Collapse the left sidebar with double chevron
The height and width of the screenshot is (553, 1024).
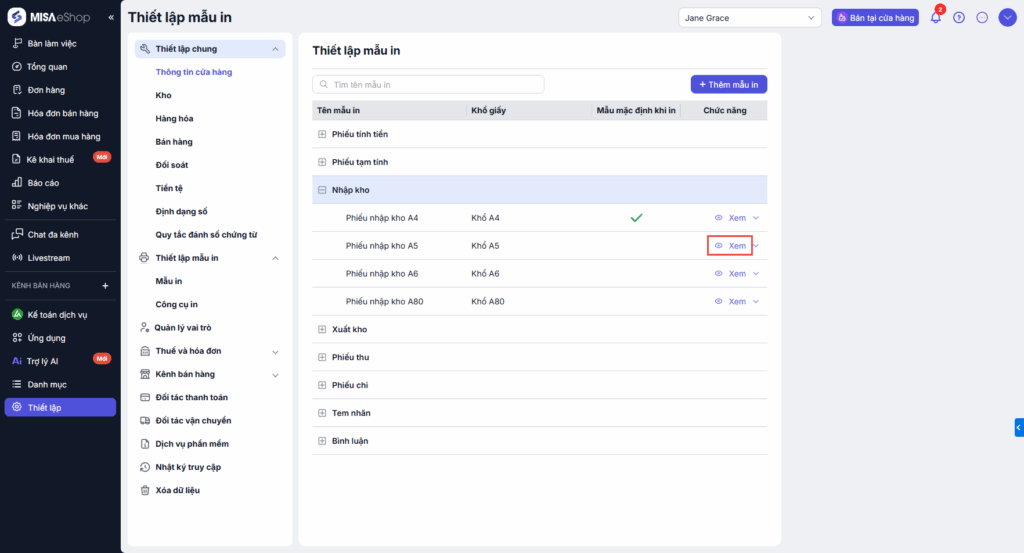pyautogui.click(x=111, y=17)
